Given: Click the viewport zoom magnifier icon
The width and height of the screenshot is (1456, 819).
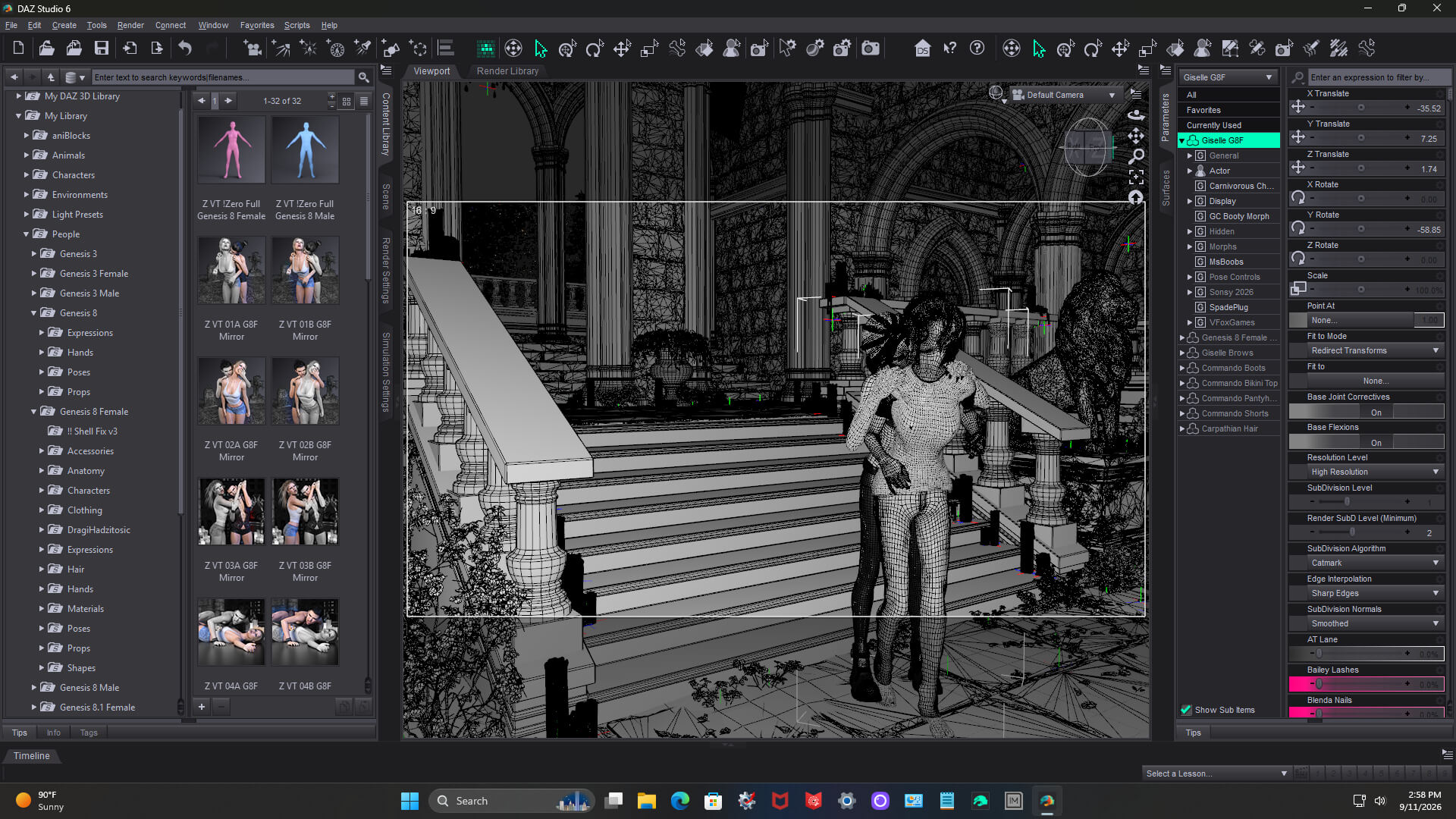Looking at the screenshot, I should 1136,156.
